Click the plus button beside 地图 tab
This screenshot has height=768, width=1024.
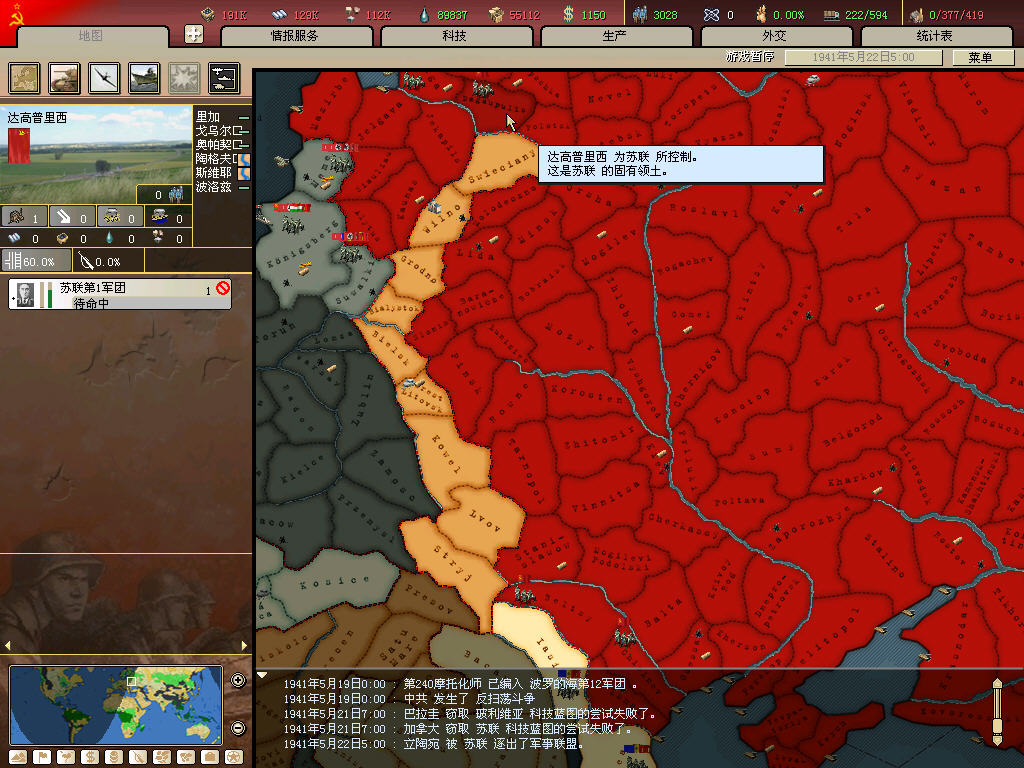tap(194, 34)
